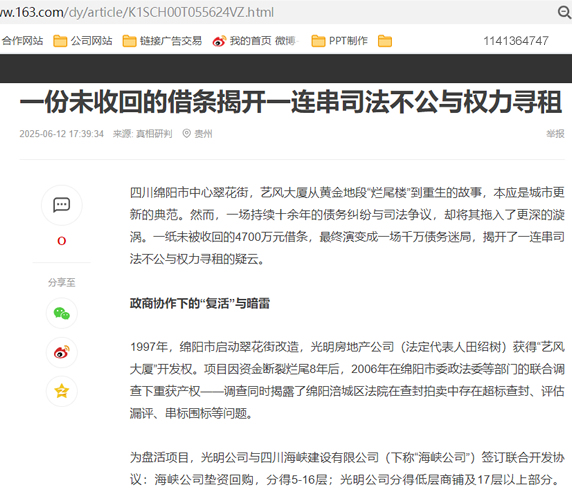Expand the PPT制作 bookmark folder
The width and height of the screenshot is (572, 490).
tap(340, 41)
